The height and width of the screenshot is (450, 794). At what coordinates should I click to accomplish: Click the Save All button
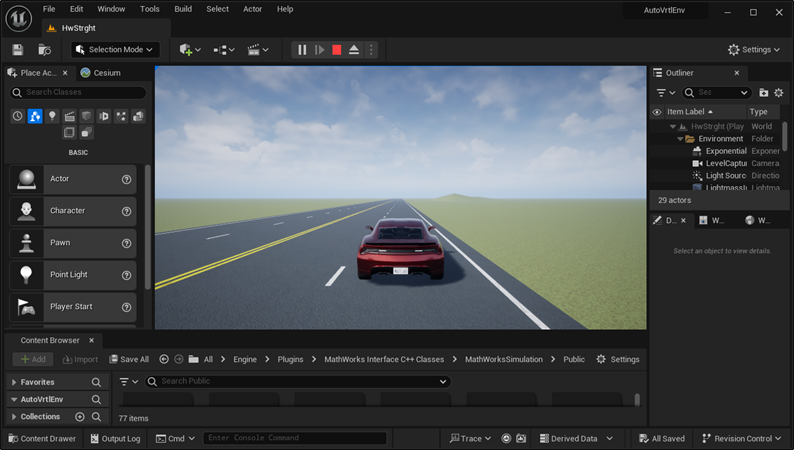click(128, 359)
